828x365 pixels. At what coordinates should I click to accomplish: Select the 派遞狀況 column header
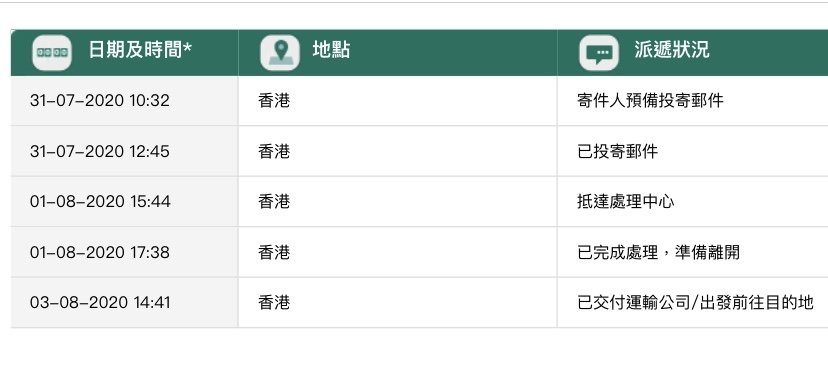tap(672, 50)
